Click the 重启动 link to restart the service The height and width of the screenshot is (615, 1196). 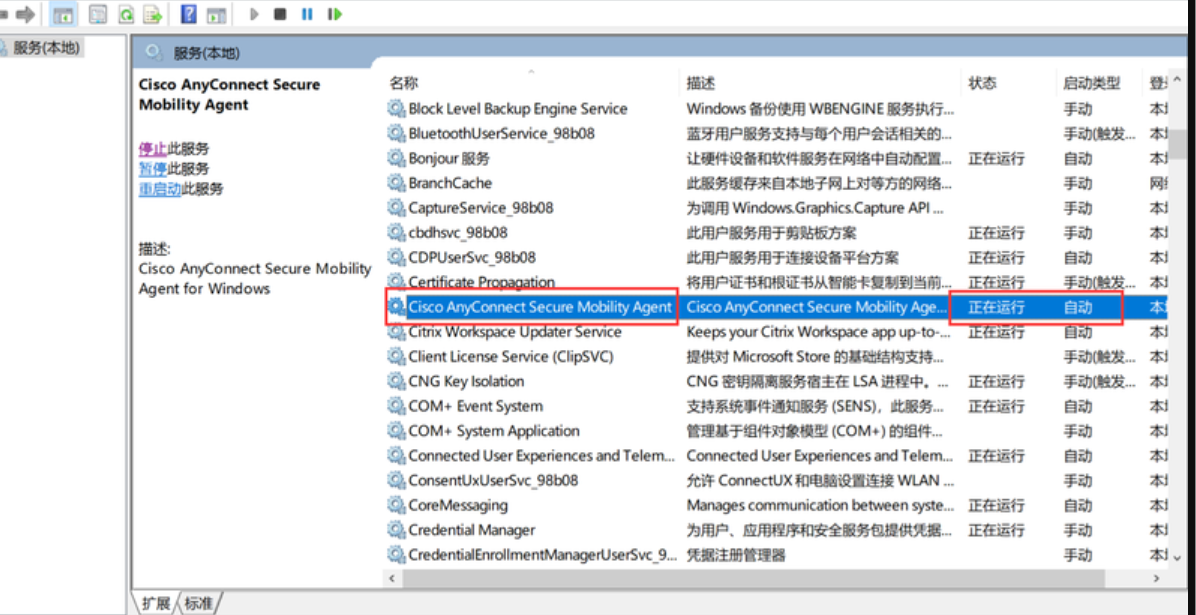[x=159, y=189]
